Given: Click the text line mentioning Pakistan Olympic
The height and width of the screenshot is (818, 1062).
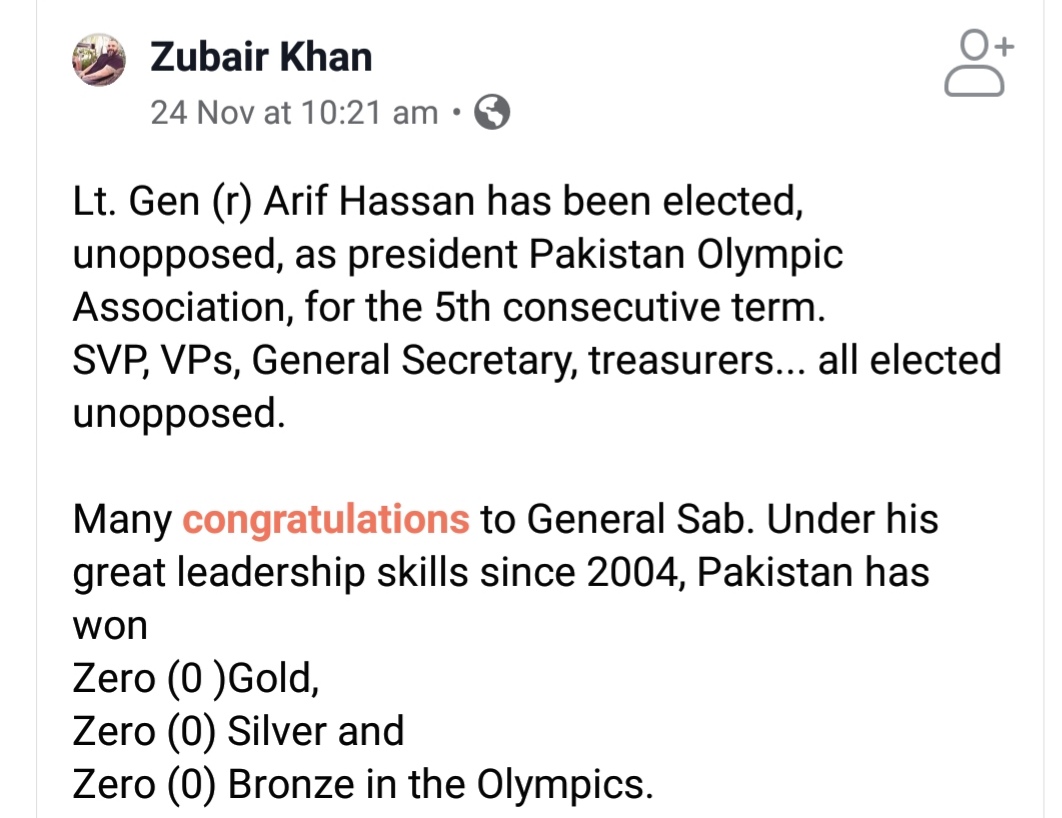Looking at the screenshot, I should click(x=458, y=255).
